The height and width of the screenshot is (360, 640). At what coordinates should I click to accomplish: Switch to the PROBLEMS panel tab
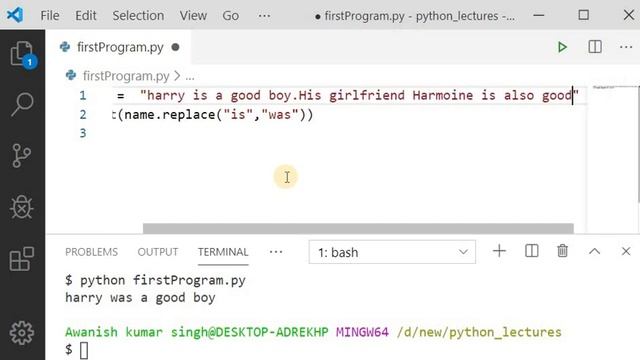[91, 252]
